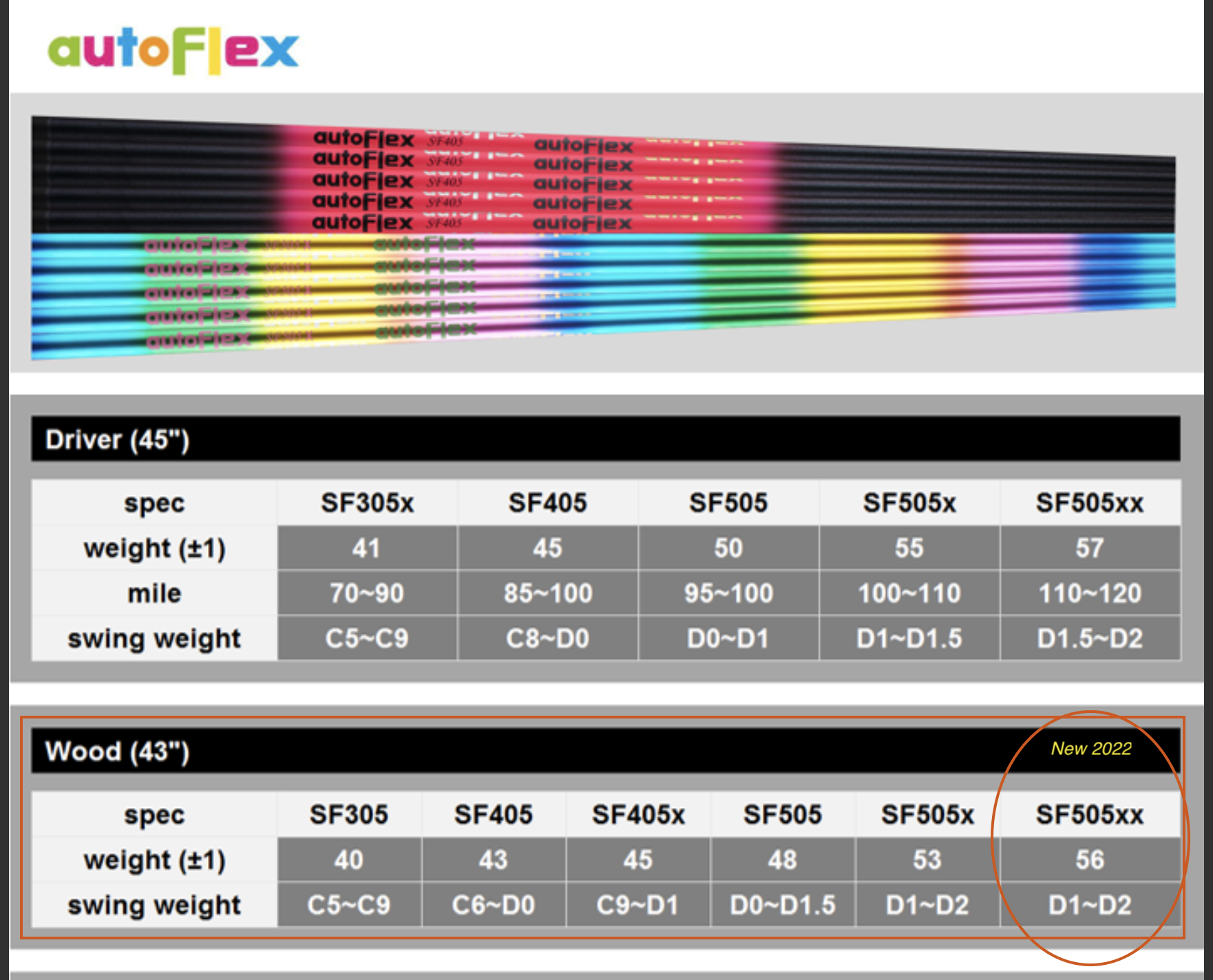Select mile range 95~100

tap(728, 593)
